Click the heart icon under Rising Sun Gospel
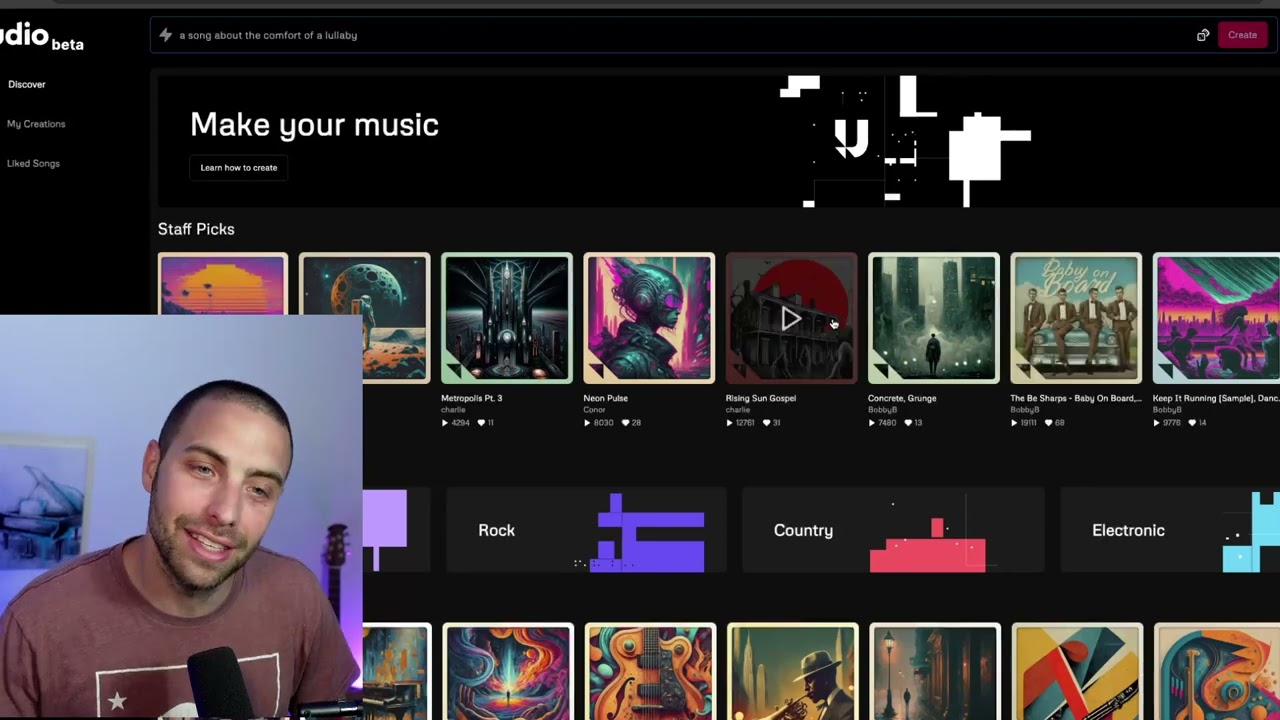 coord(767,423)
